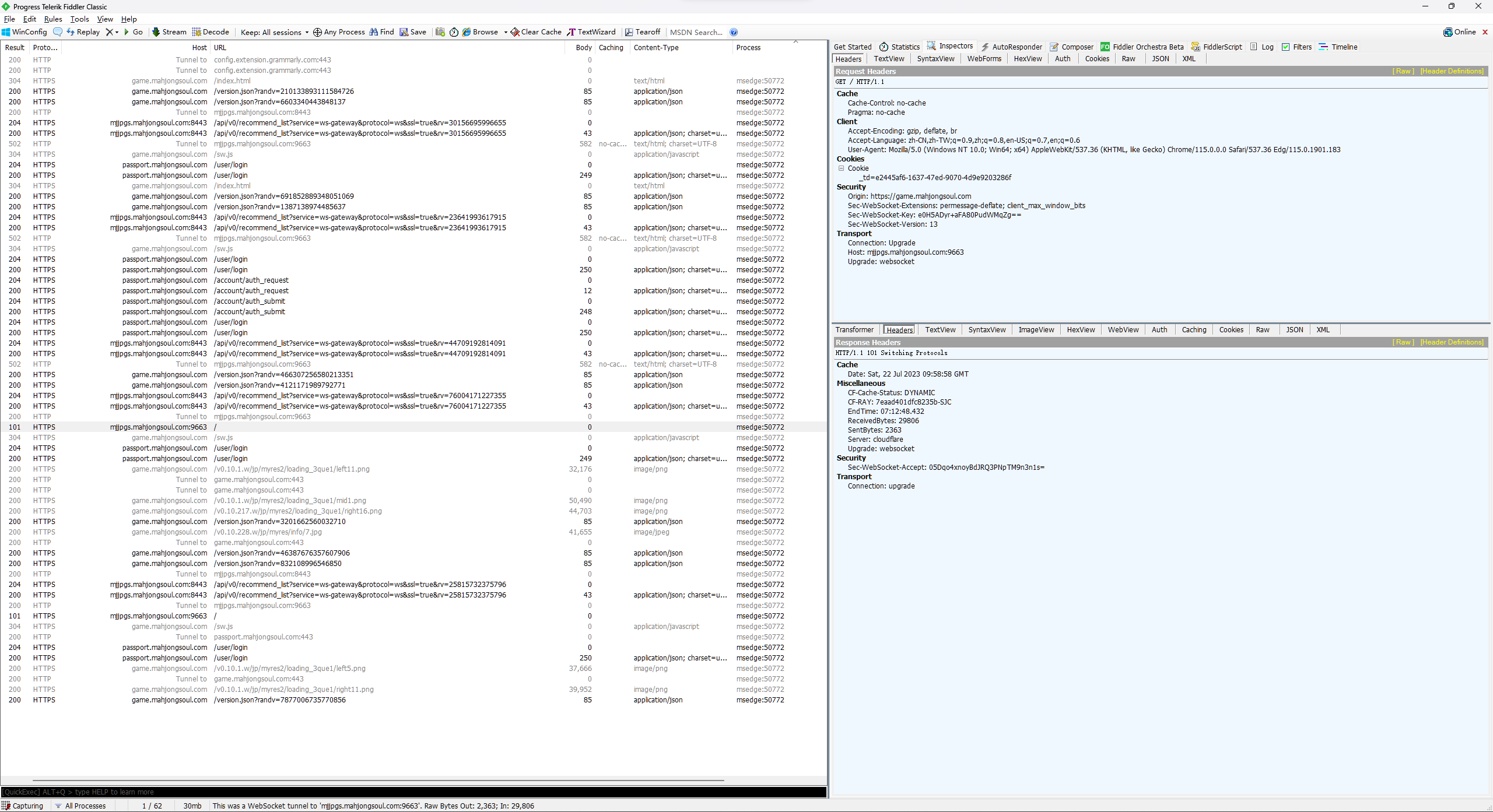
Task: Select the loading_3que1/mid1.png session
Action: (x=413, y=501)
